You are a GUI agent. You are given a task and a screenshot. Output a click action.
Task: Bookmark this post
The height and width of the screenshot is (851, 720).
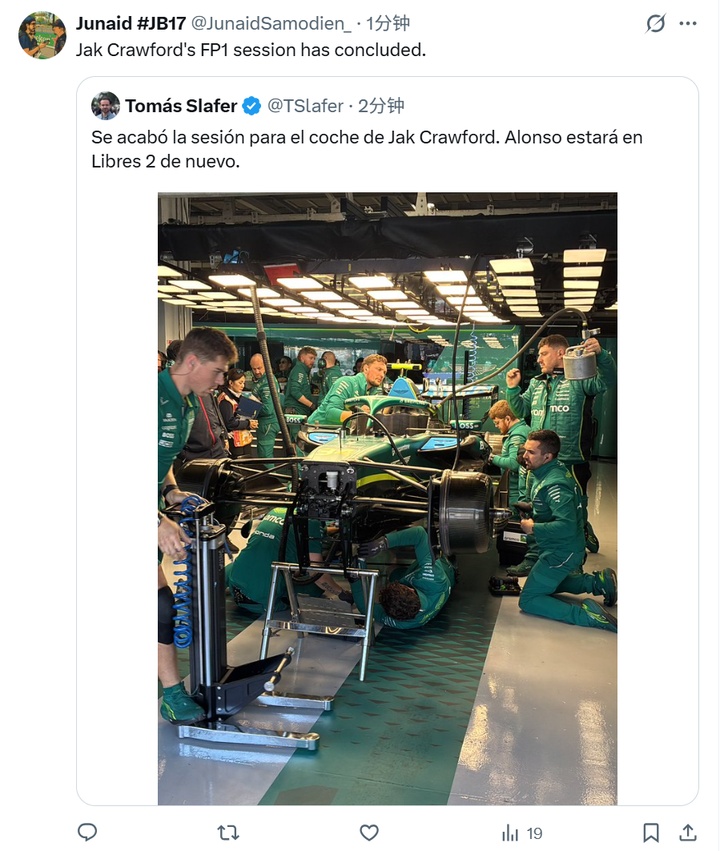tap(651, 833)
